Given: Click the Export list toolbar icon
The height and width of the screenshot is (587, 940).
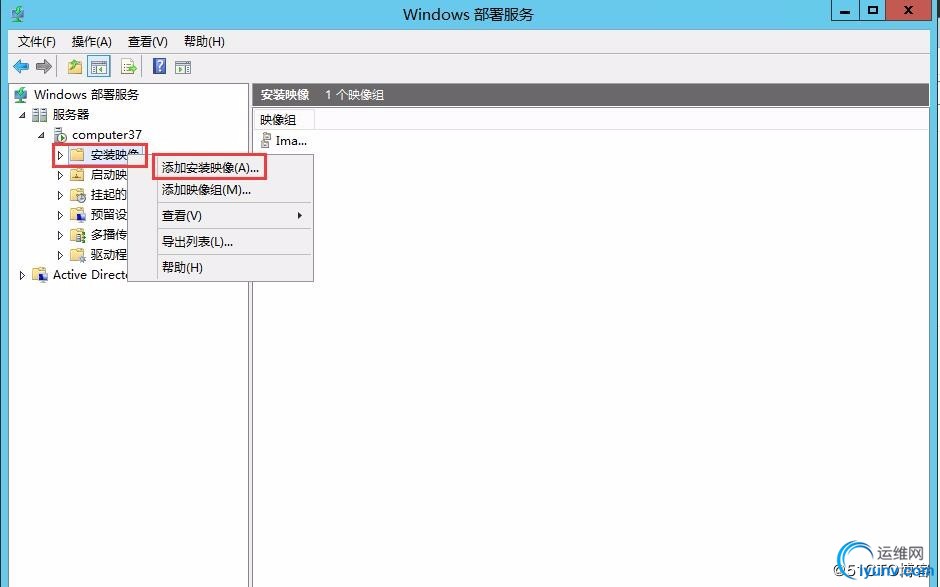Looking at the screenshot, I should (x=128, y=67).
